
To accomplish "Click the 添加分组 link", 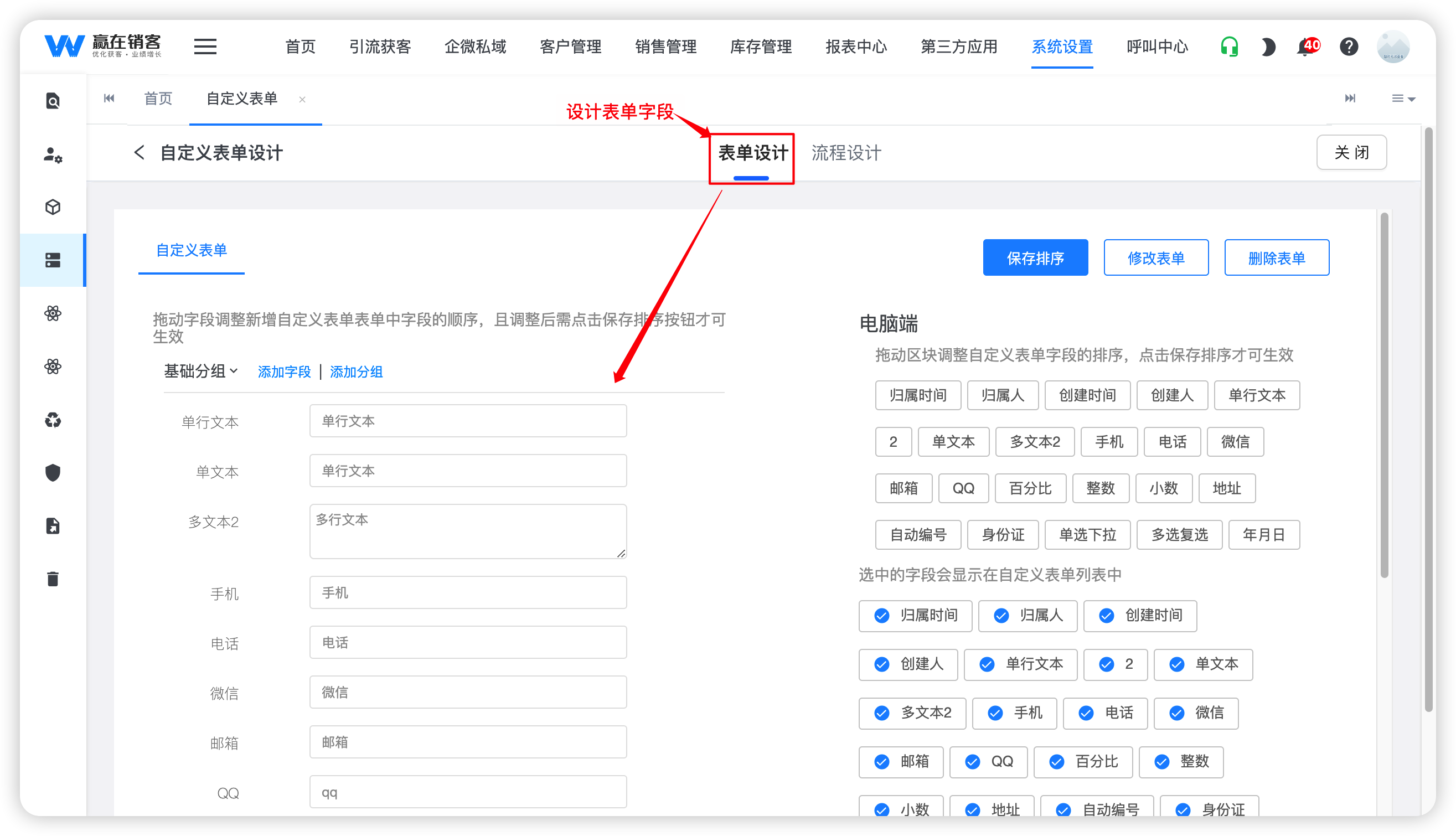I will [x=356, y=372].
